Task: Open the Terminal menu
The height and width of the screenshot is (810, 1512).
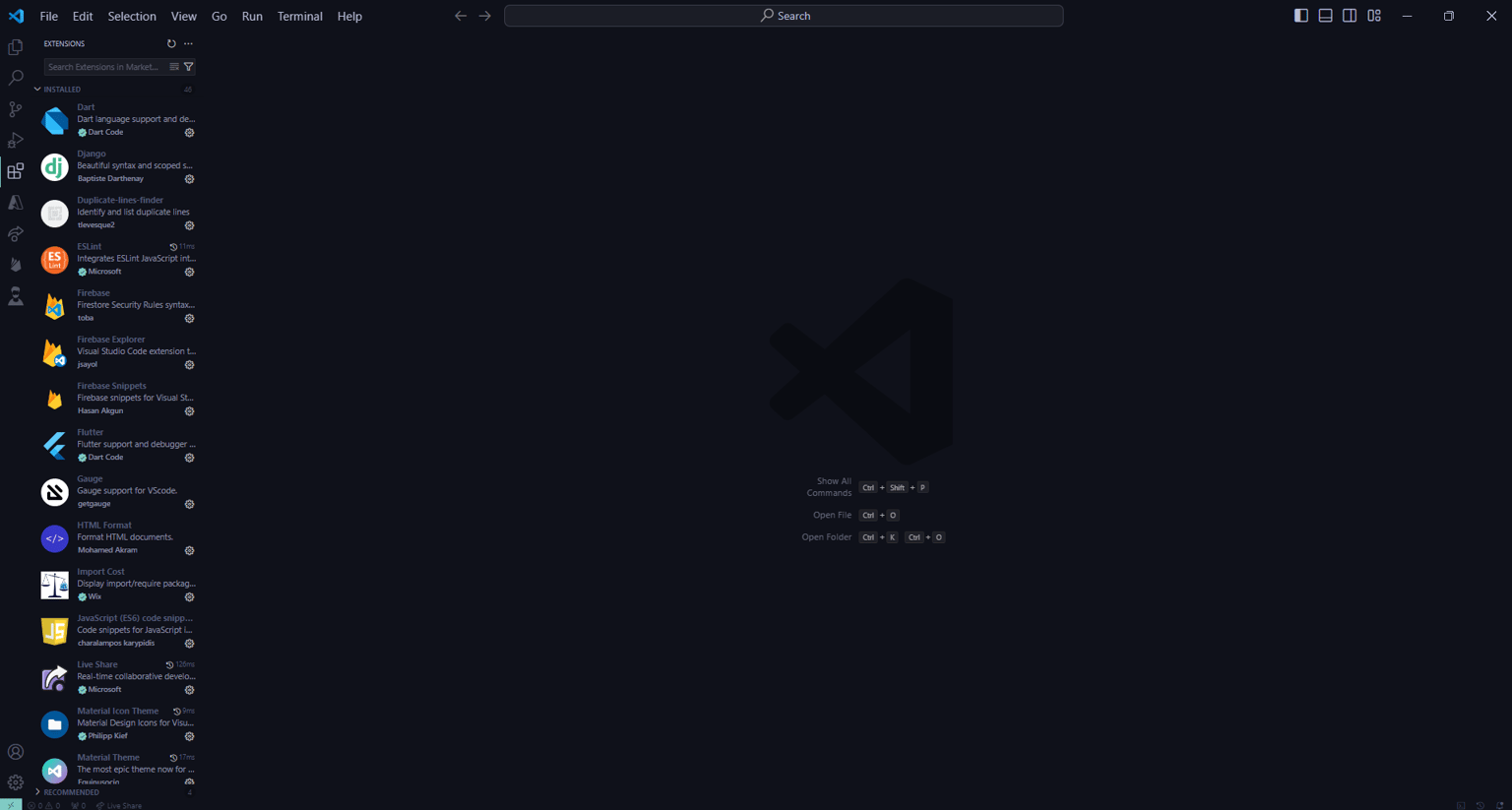Action: tap(299, 16)
